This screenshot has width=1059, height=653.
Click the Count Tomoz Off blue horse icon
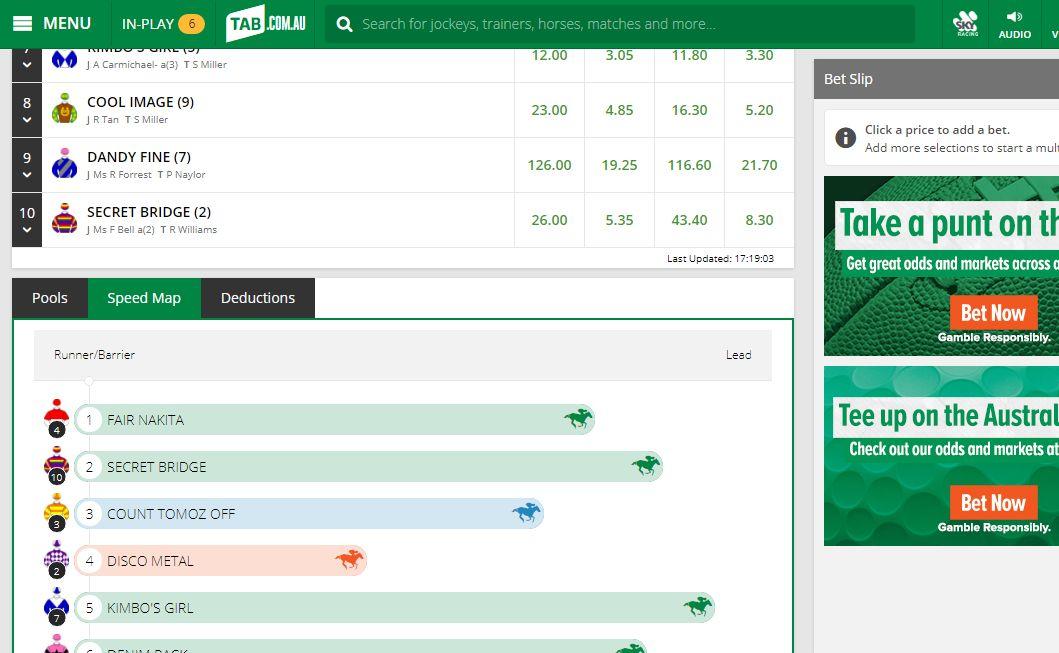click(x=526, y=513)
